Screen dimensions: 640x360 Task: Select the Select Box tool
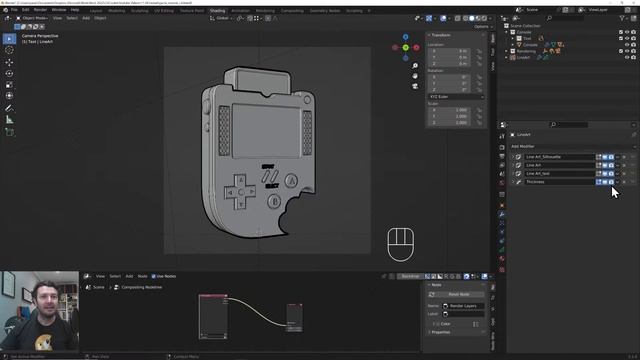pos(9,39)
